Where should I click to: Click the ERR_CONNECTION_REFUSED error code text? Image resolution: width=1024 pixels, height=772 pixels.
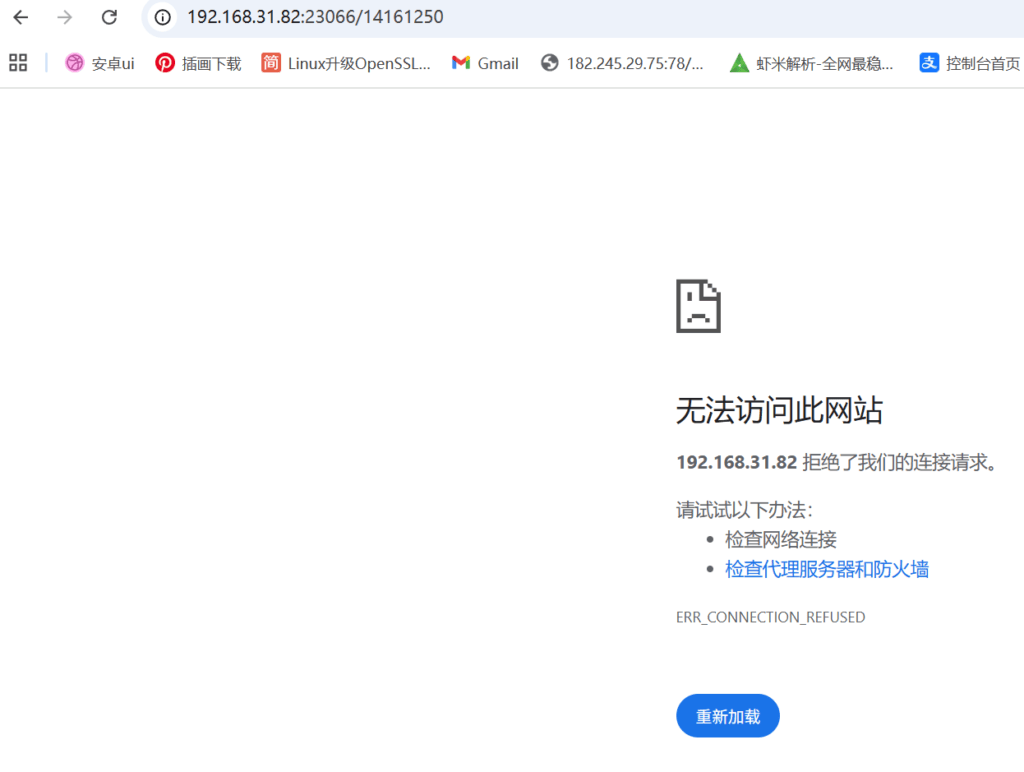tap(771, 617)
